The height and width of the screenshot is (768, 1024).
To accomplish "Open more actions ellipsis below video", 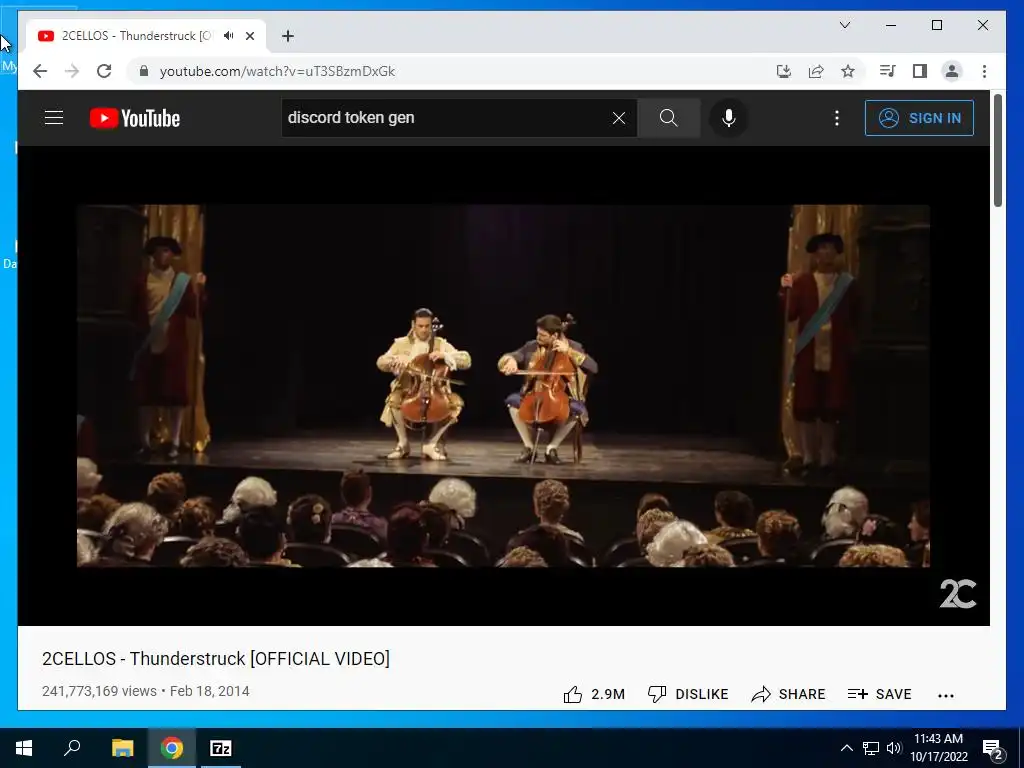I will coord(946,696).
